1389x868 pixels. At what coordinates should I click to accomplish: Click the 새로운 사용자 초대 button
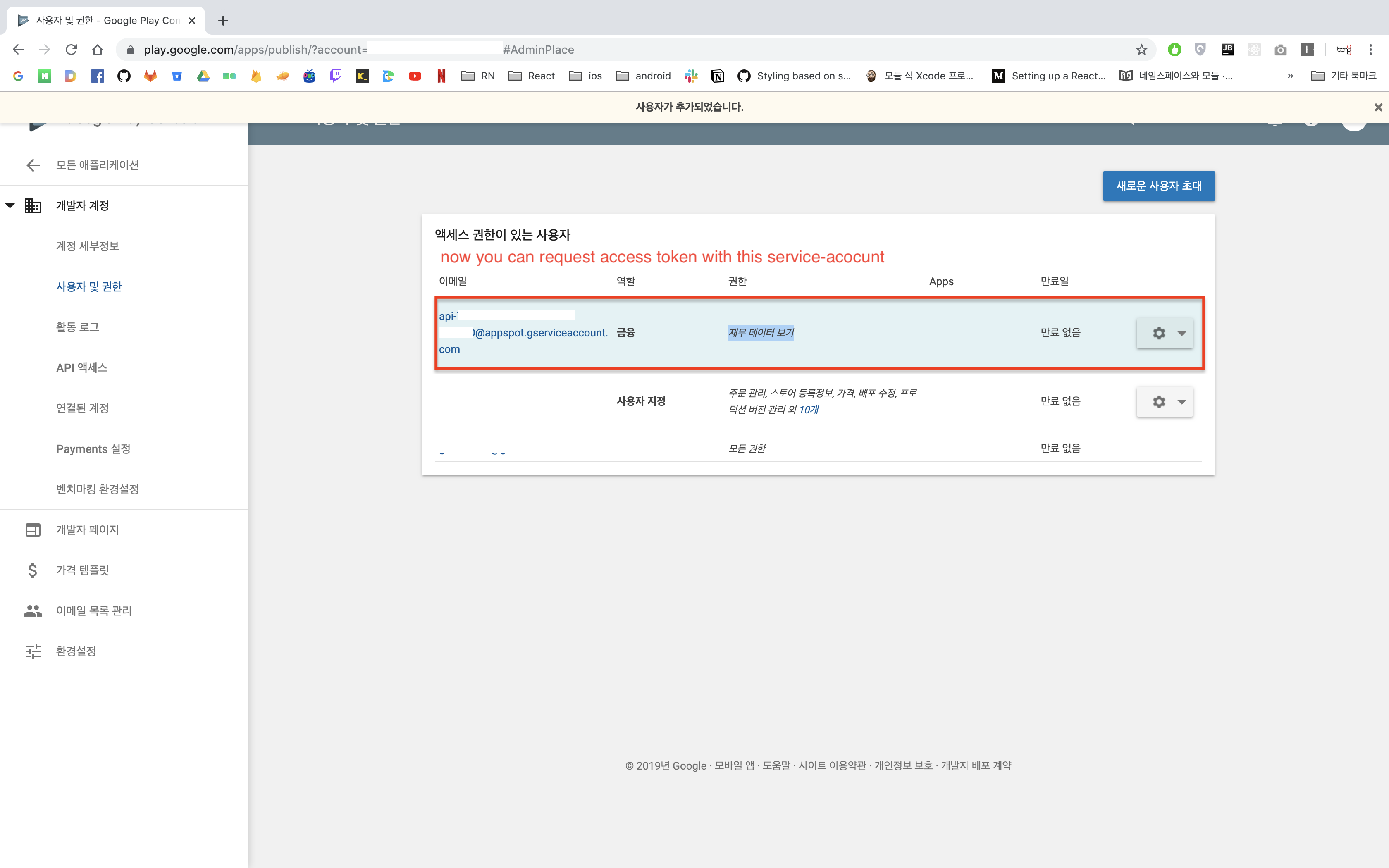click(1158, 186)
